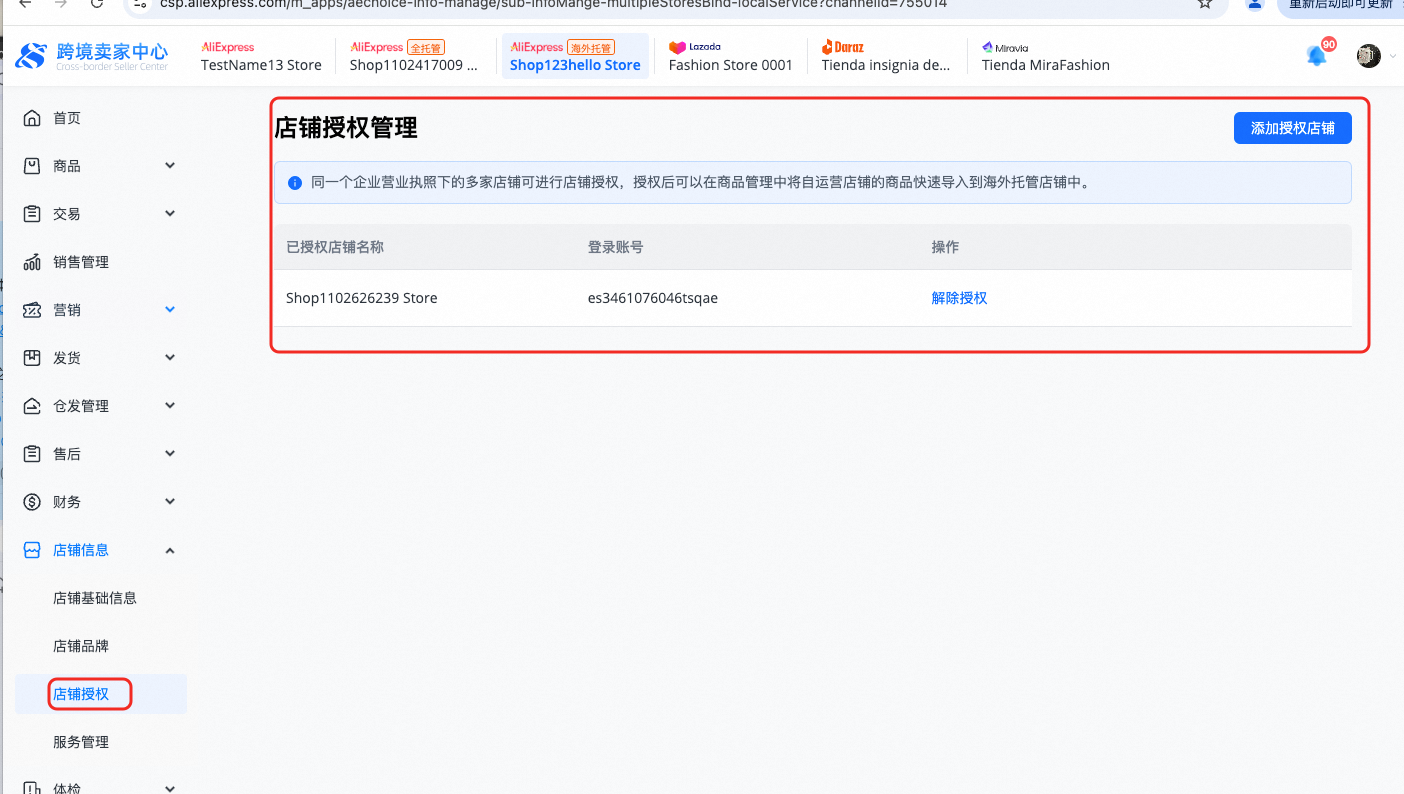1404x794 pixels.
Task: Click the 财务 currency icon
Action: pos(32,502)
